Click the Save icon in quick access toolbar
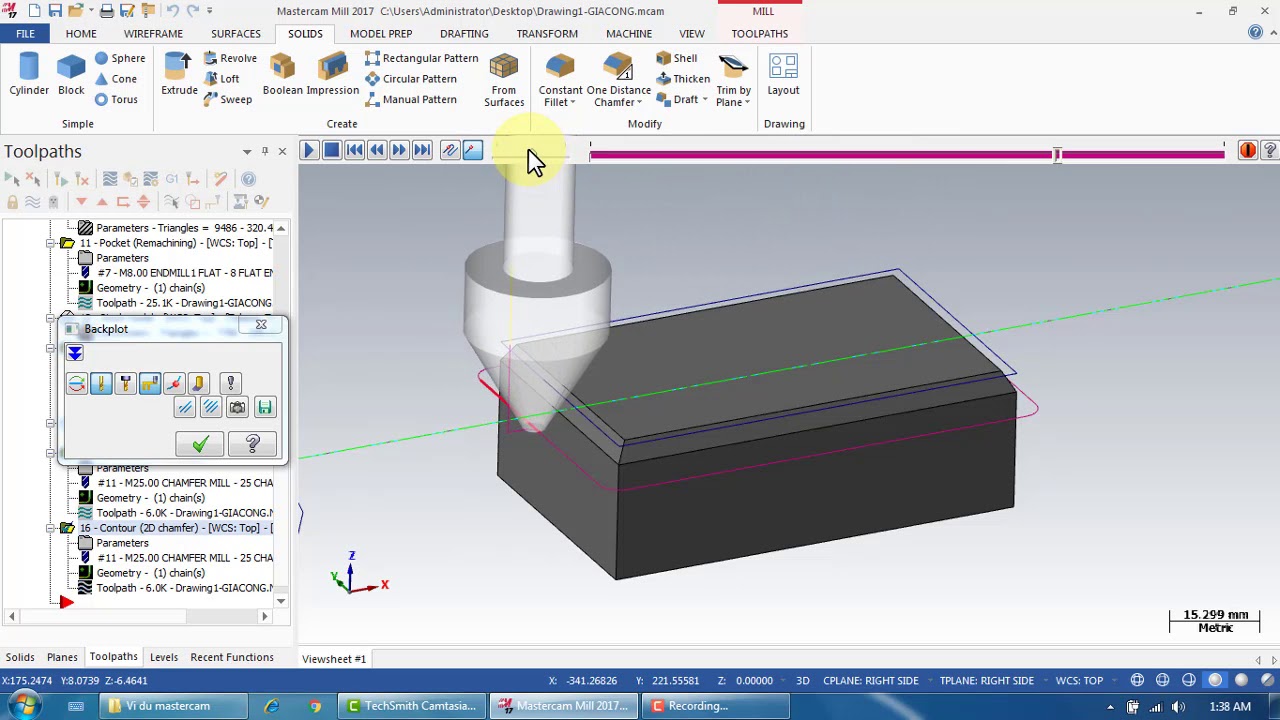 click(56, 11)
